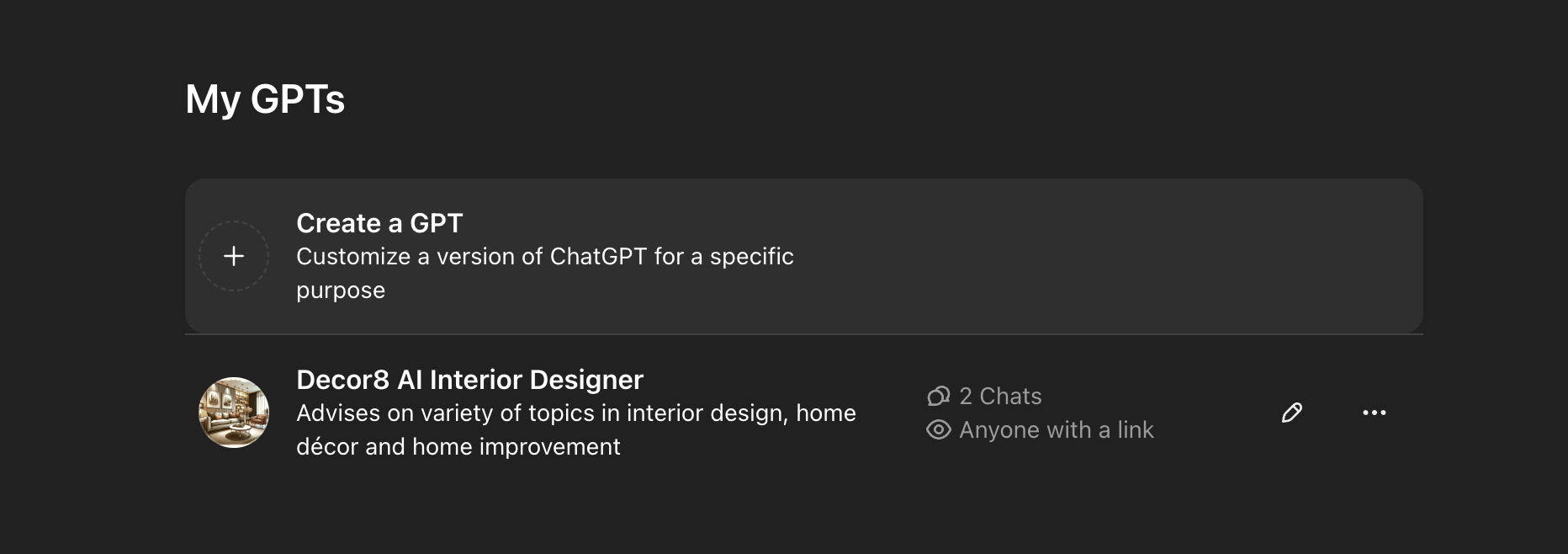Click the divider line under Create a GPT card
Screen dimensions: 1568x554
pyautogui.click(x=804, y=334)
